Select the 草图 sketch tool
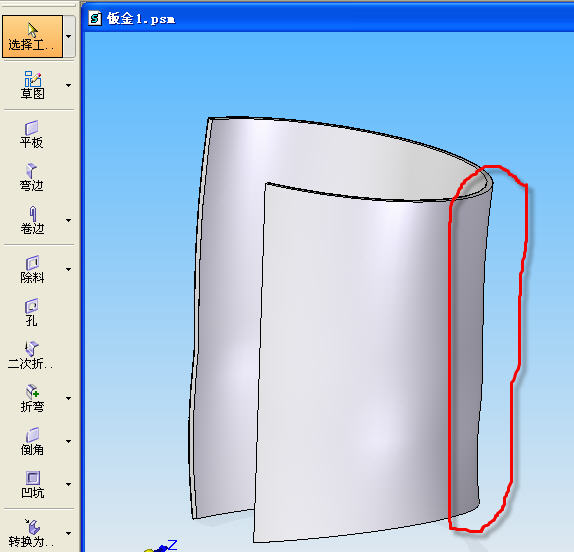574x552 pixels. [x=32, y=85]
